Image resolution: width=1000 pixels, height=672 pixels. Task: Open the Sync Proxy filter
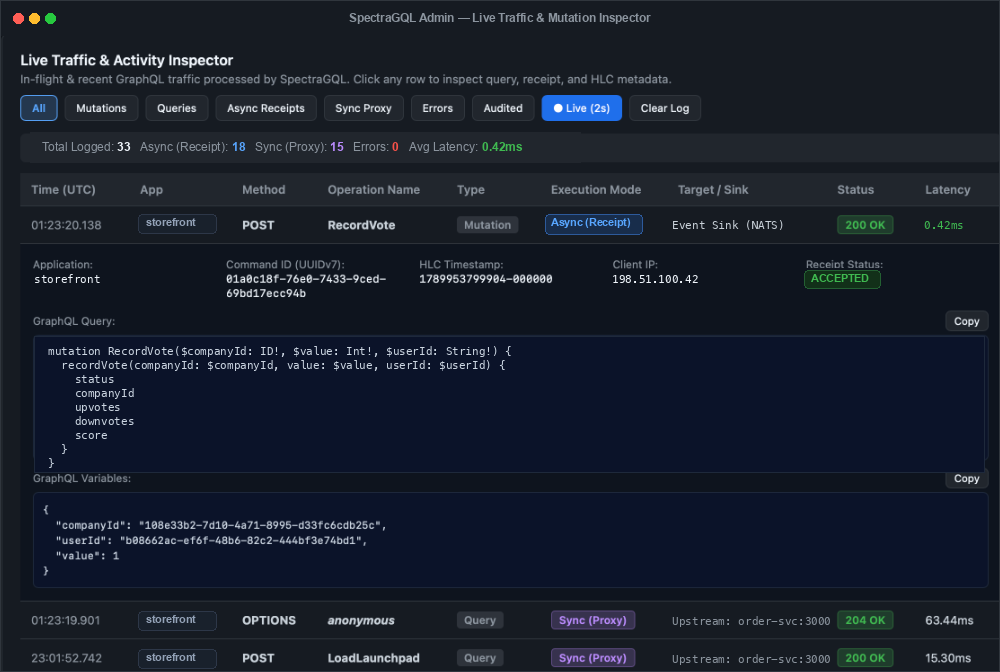point(364,108)
